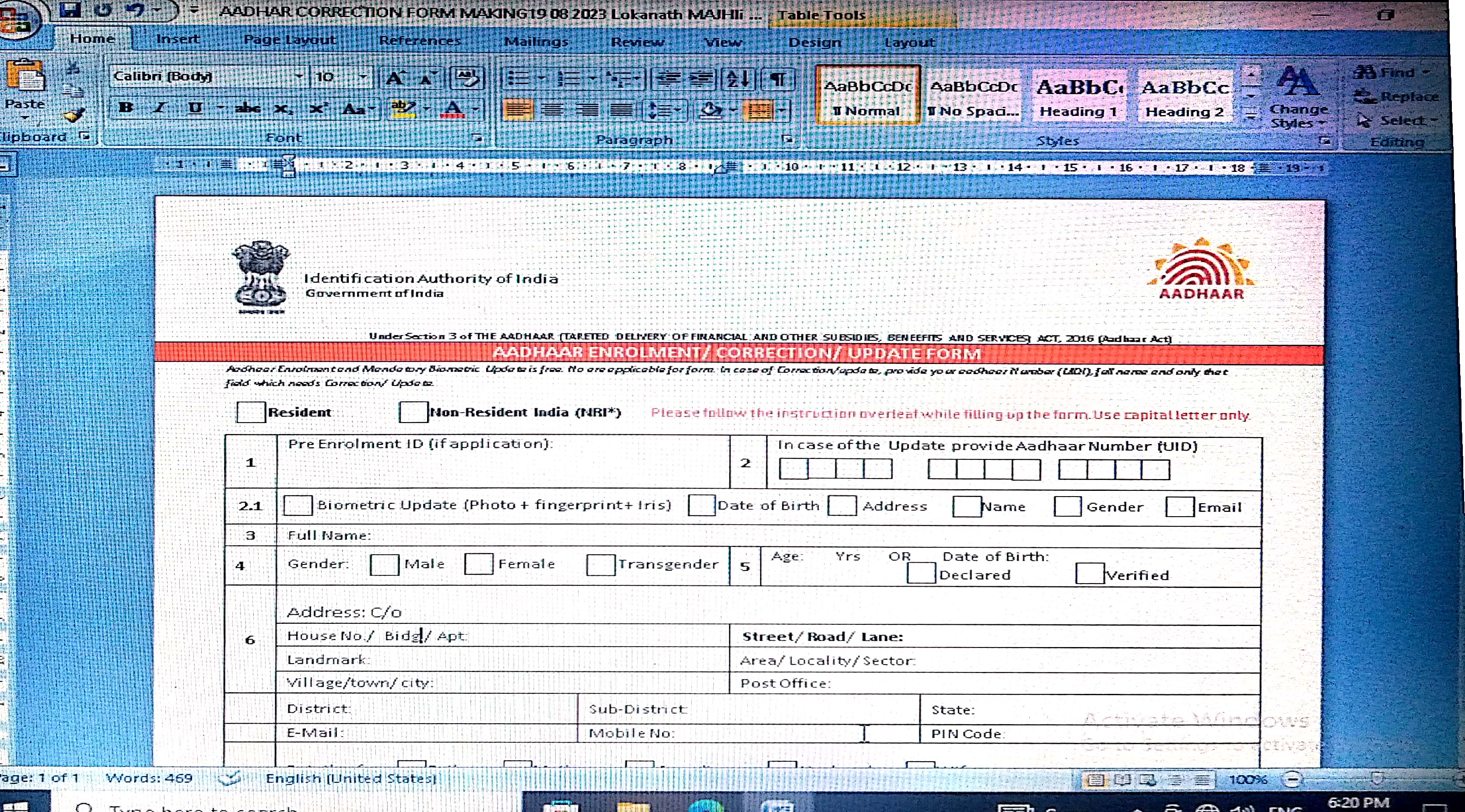The image size is (1465, 812).
Task: Center align the text
Action: point(552,109)
